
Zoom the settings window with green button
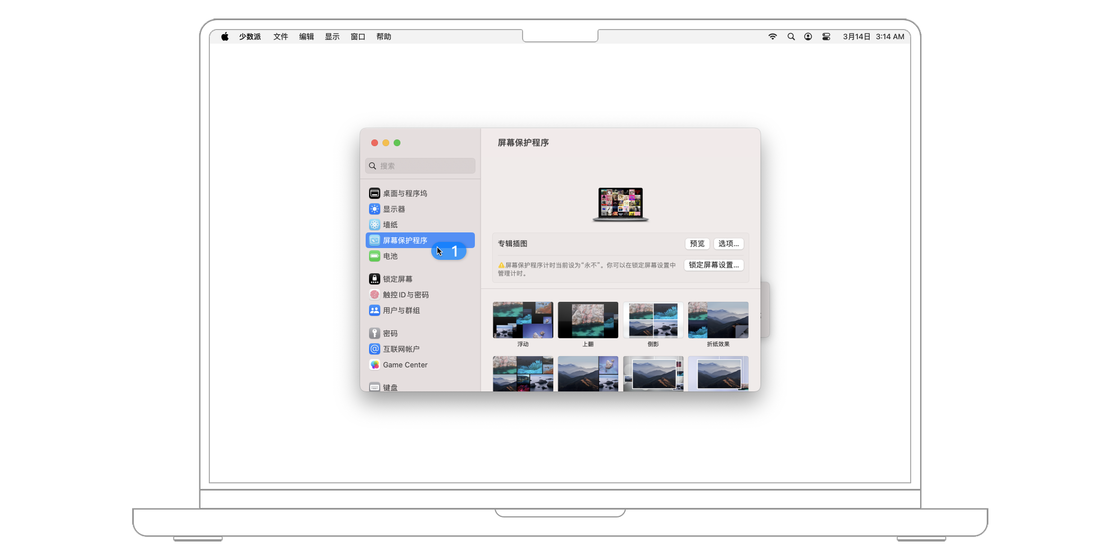click(397, 143)
